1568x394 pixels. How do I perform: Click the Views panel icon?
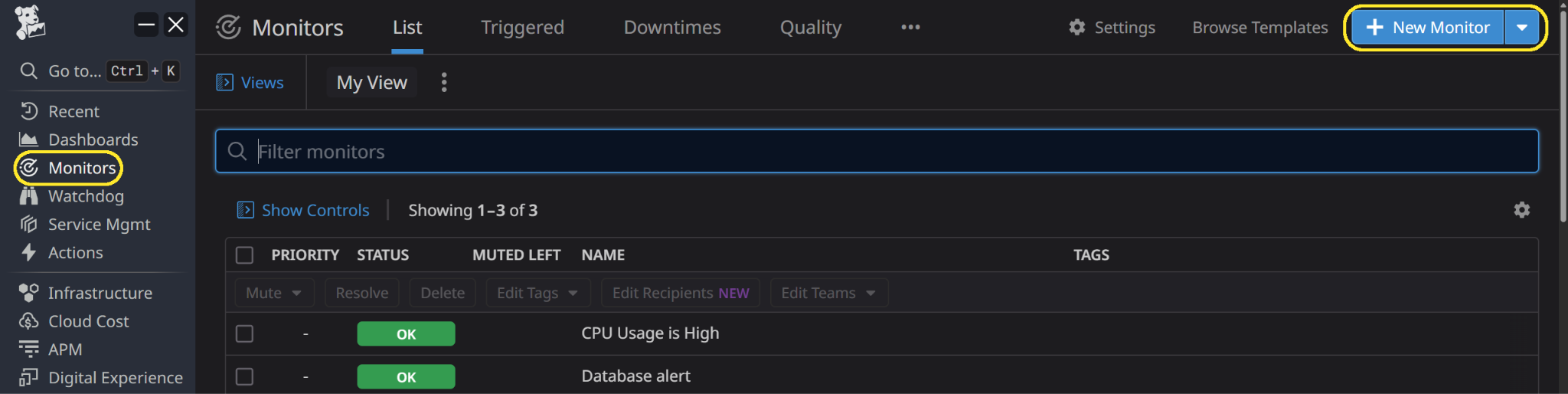pos(224,82)
